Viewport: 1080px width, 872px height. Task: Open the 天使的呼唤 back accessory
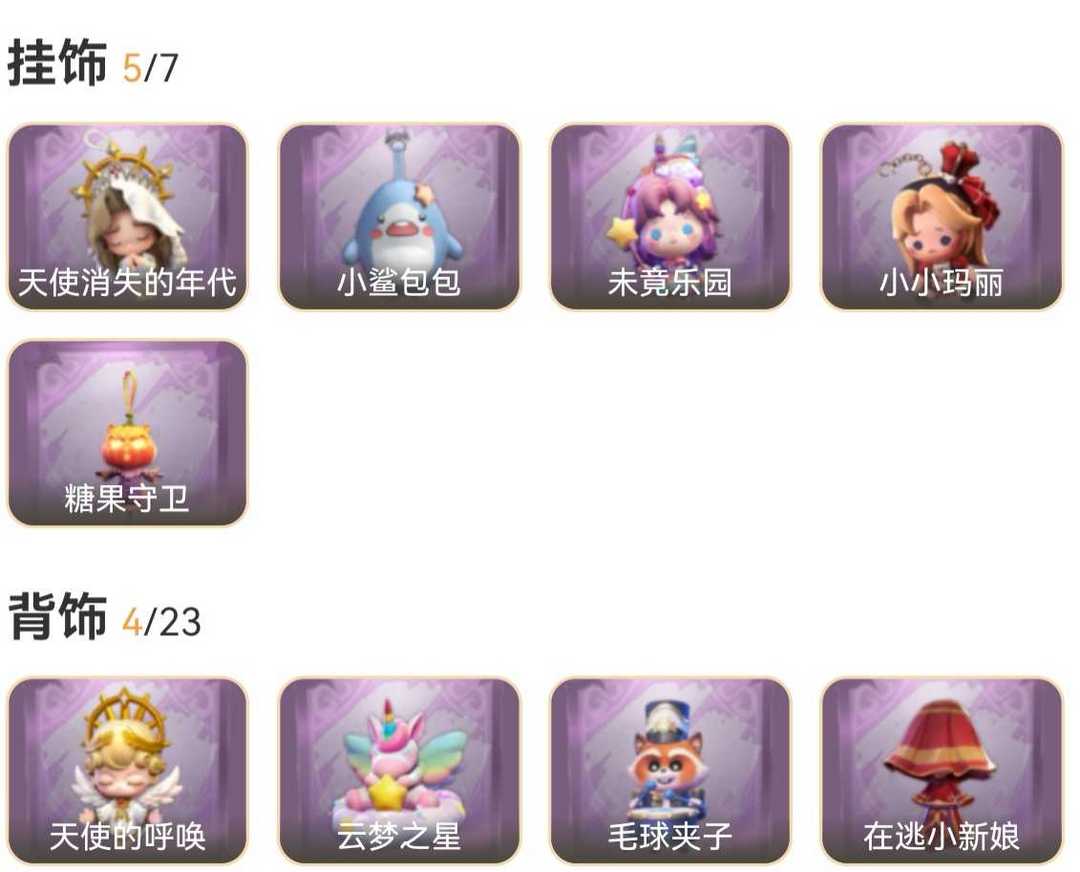coord(127,771)
